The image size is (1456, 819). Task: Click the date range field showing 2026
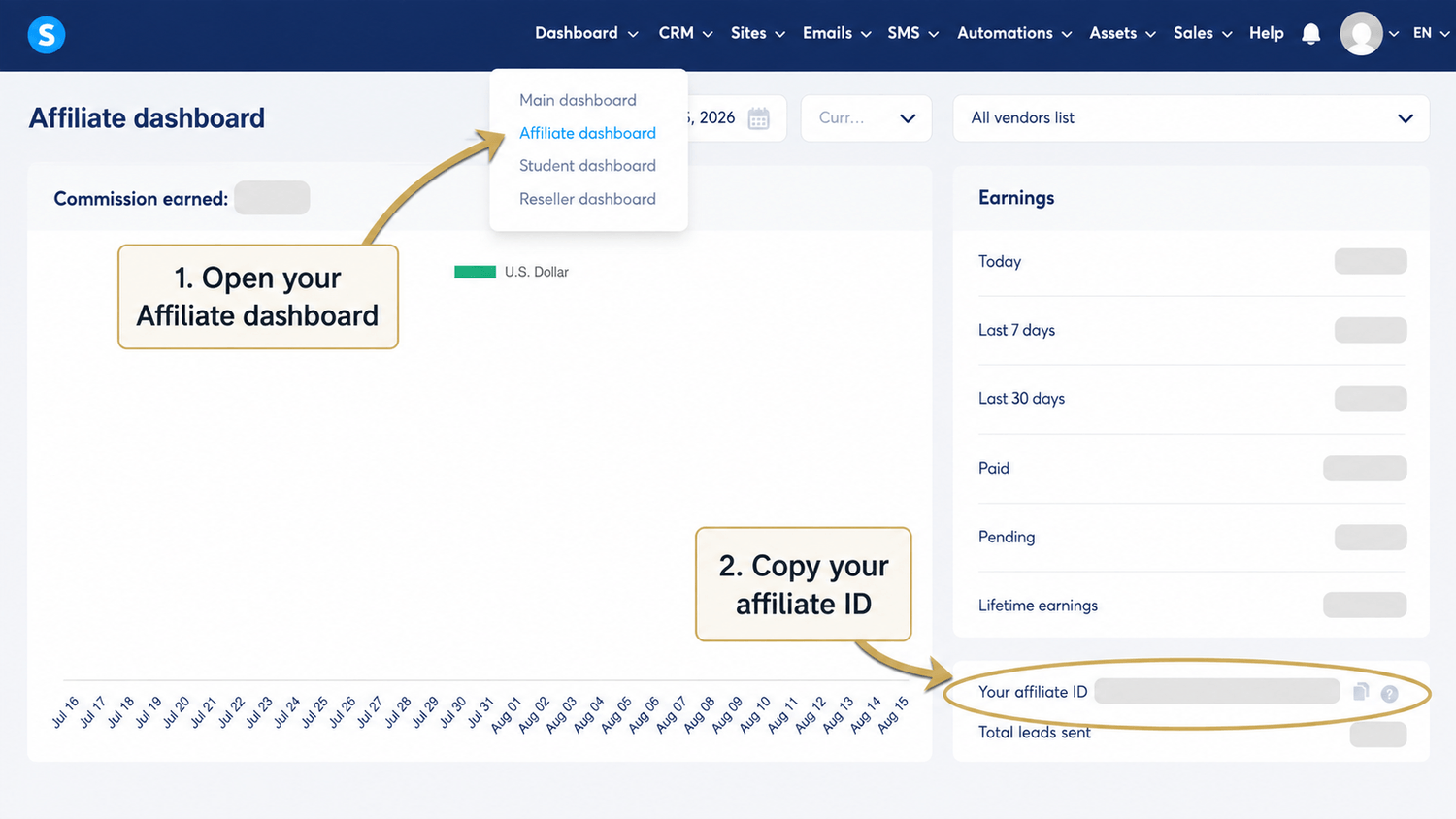click(x=736, y=118)
